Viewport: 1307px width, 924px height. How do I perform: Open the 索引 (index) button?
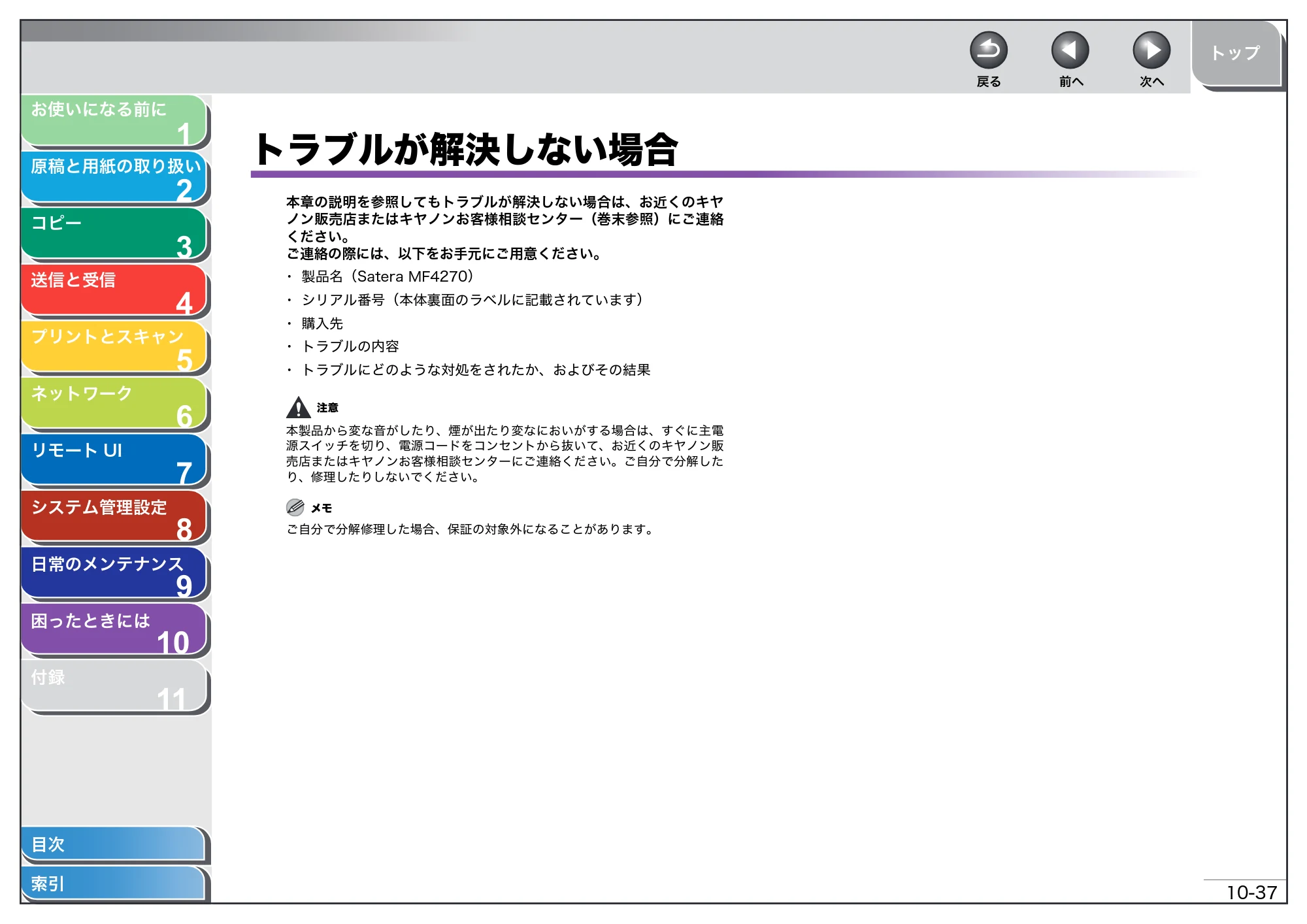(x=113, y=883)
